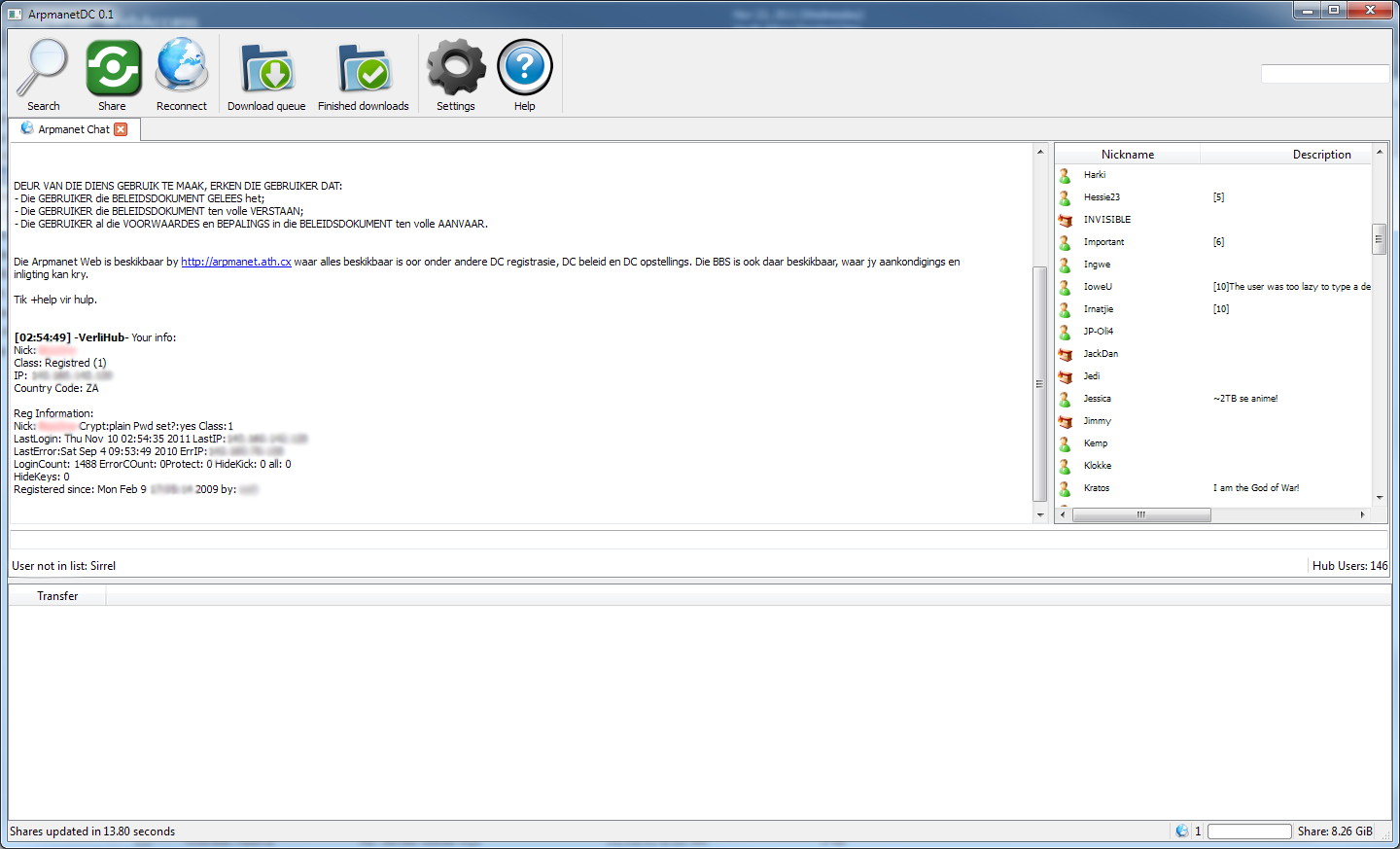Click chat scrollbar down arrow
The width and height of the screenshot is (1400, 849).
click(x=1040, y=515)
